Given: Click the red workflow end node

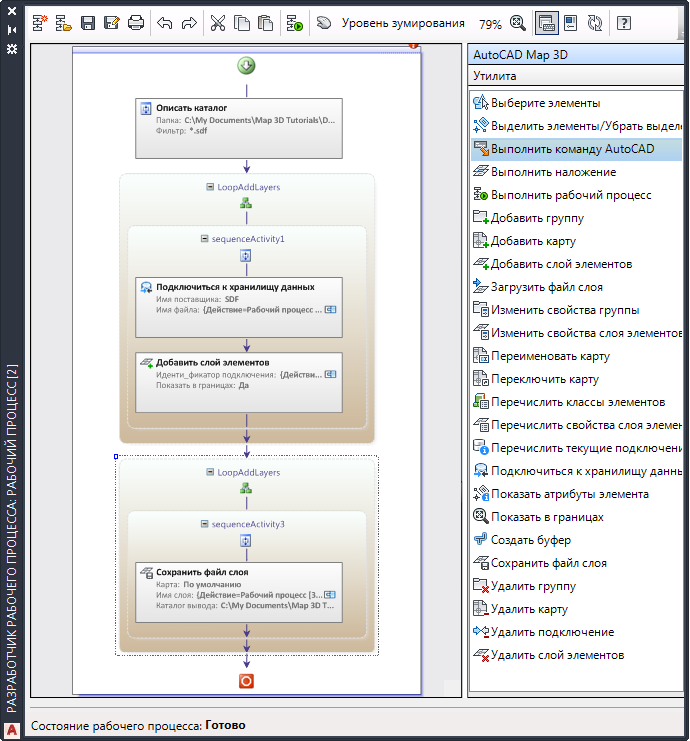Looking at the screenshot, I should [x=246, y=681].
